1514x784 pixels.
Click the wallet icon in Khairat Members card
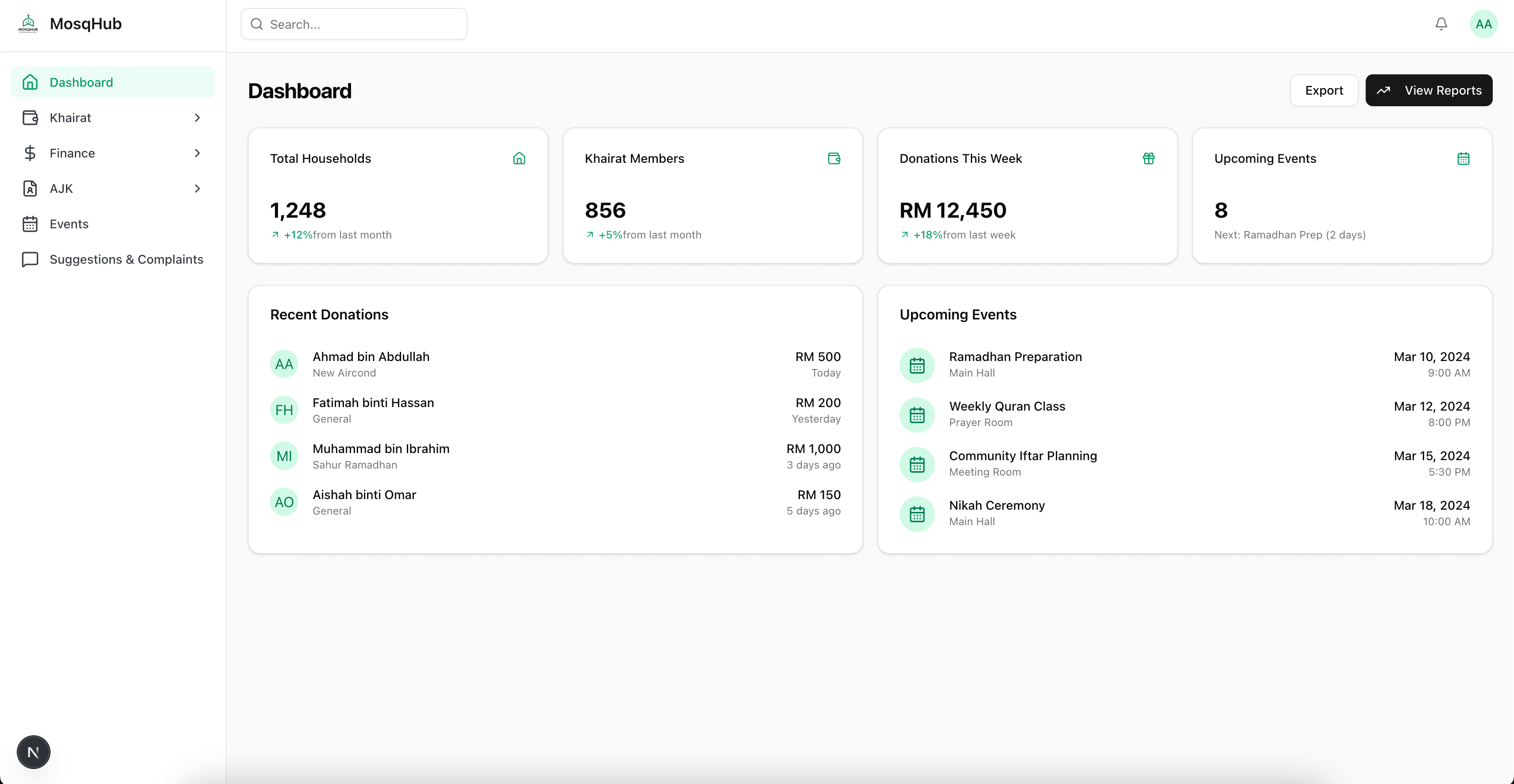(834, 158)
